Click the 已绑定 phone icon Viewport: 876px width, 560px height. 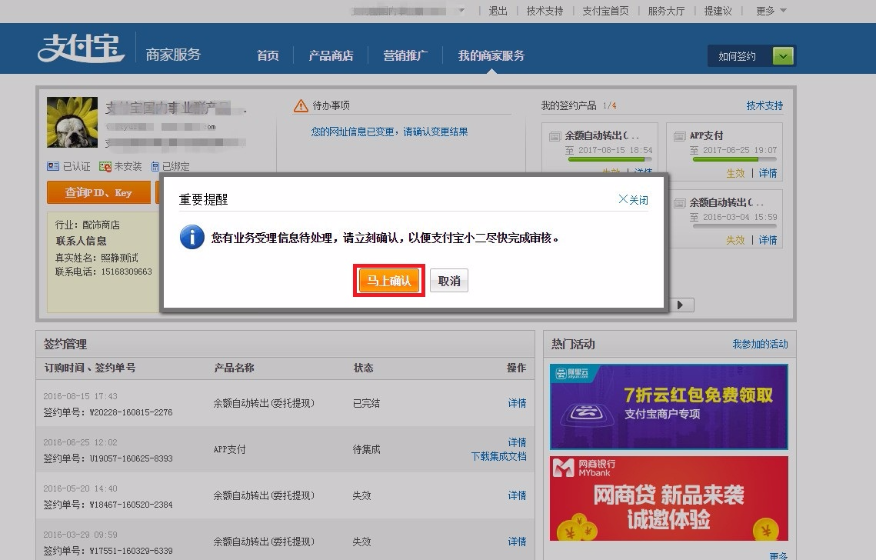click(155, 167)
